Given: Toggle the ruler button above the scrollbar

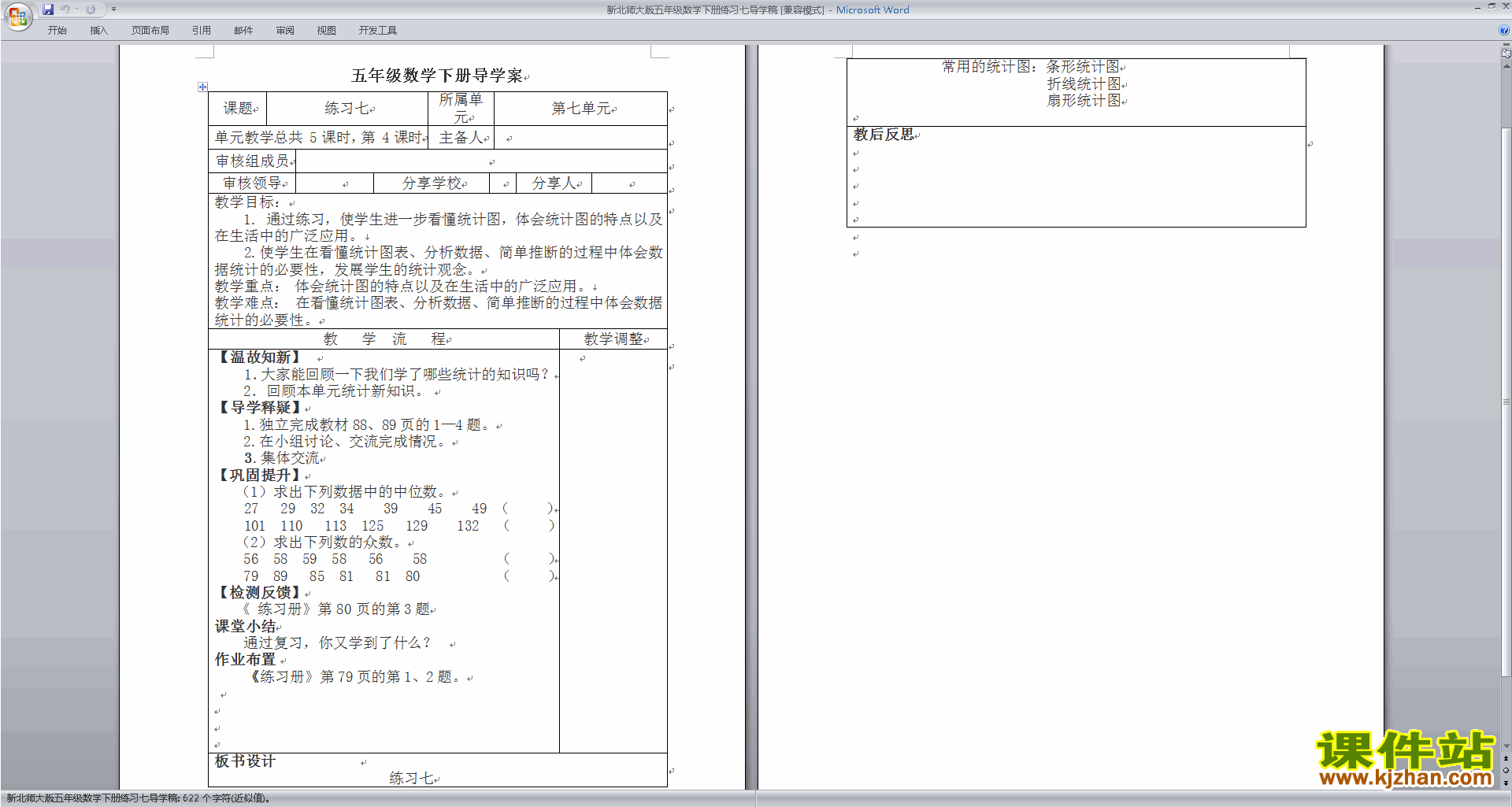Looking at the screenshot, I should tap(1506, 54).
